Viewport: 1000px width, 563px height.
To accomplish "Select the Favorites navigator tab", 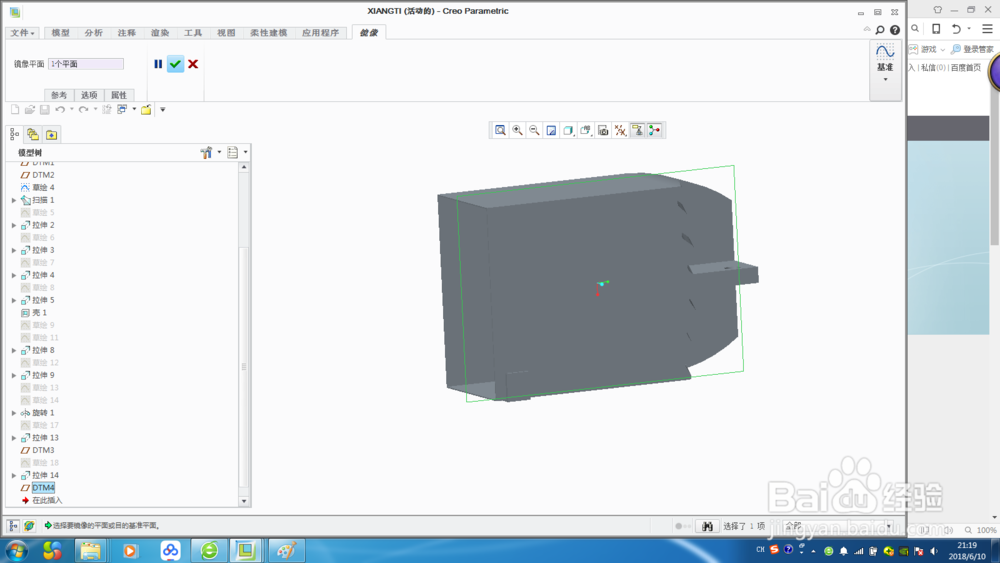I will tap(52, 135).
